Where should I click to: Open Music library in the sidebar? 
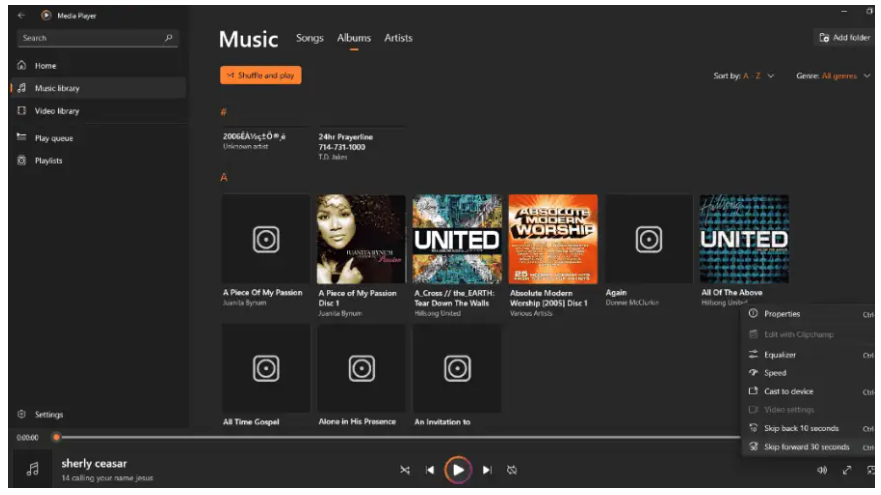pos(98,88)
